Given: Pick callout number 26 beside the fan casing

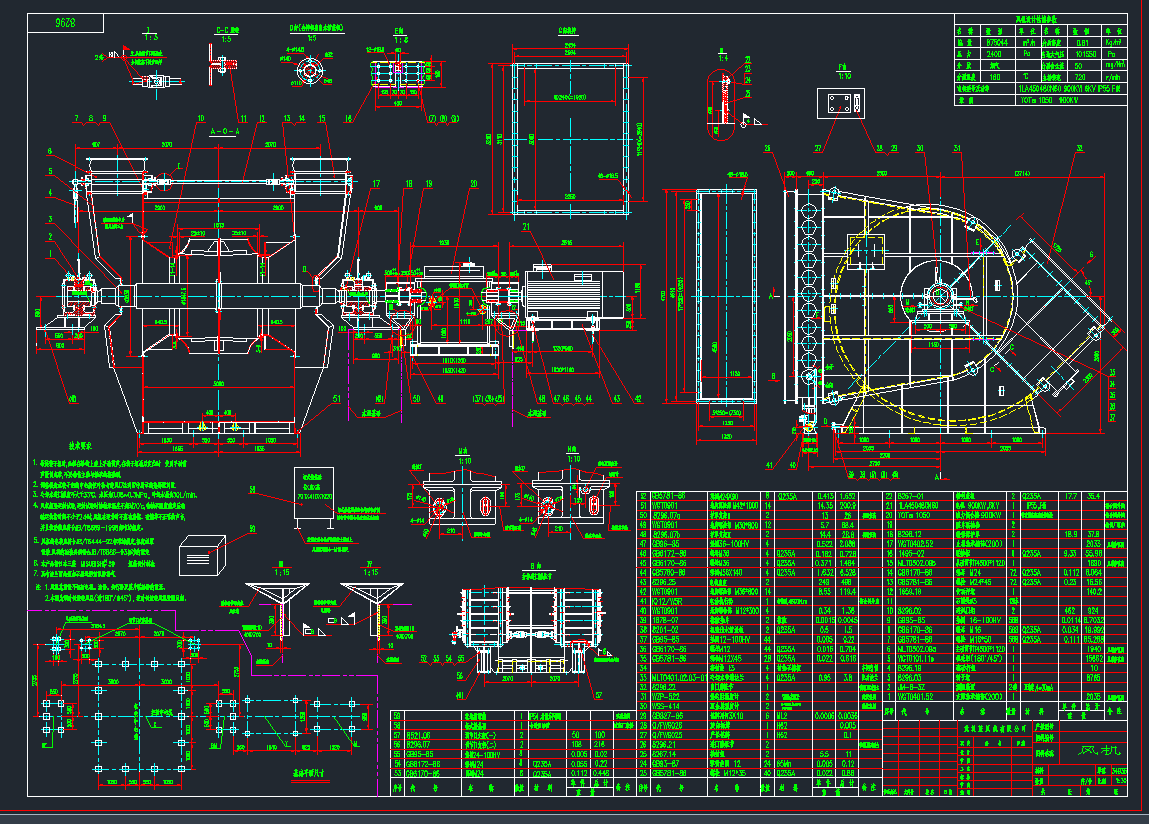Looking at the screenshot, I should [x=766, y=149].
